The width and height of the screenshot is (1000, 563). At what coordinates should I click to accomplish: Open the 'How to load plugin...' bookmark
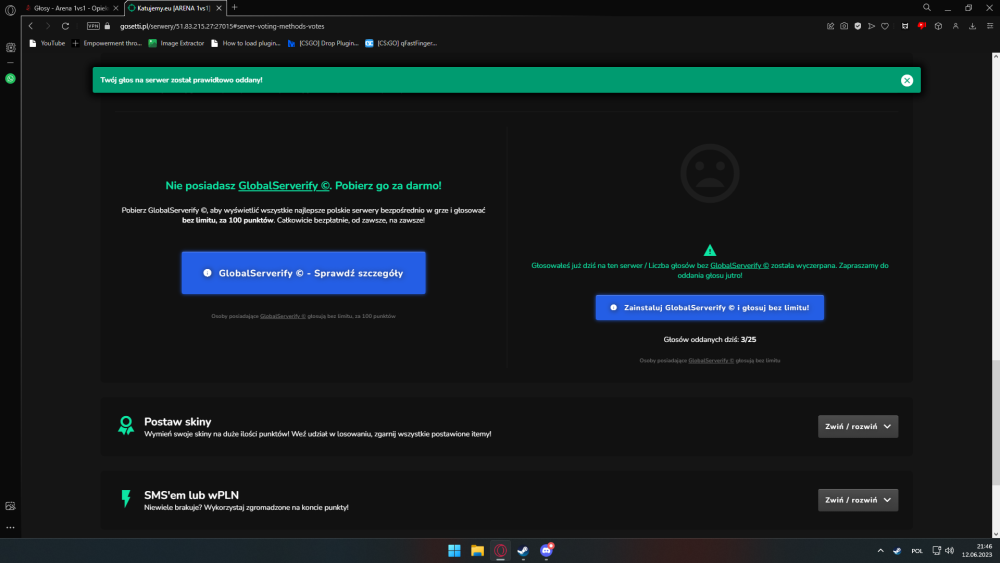[x=246, y=43]
